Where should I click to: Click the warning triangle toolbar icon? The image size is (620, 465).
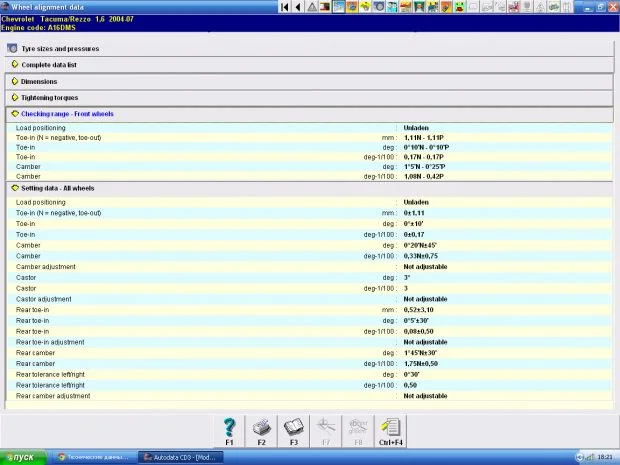(313, 7)
